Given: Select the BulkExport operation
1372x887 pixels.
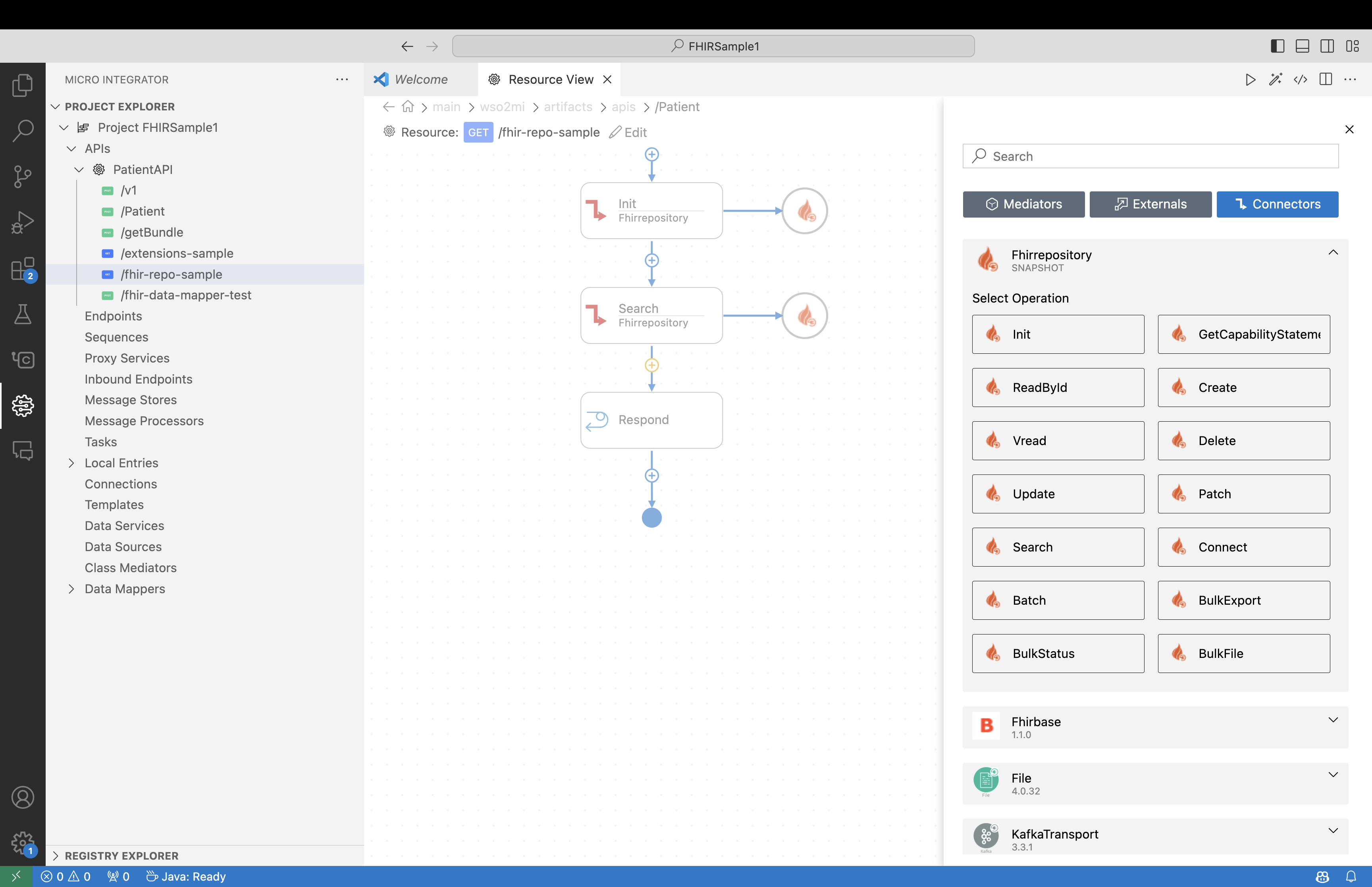Looking at the screenshot, I should tap(1244, 600).
